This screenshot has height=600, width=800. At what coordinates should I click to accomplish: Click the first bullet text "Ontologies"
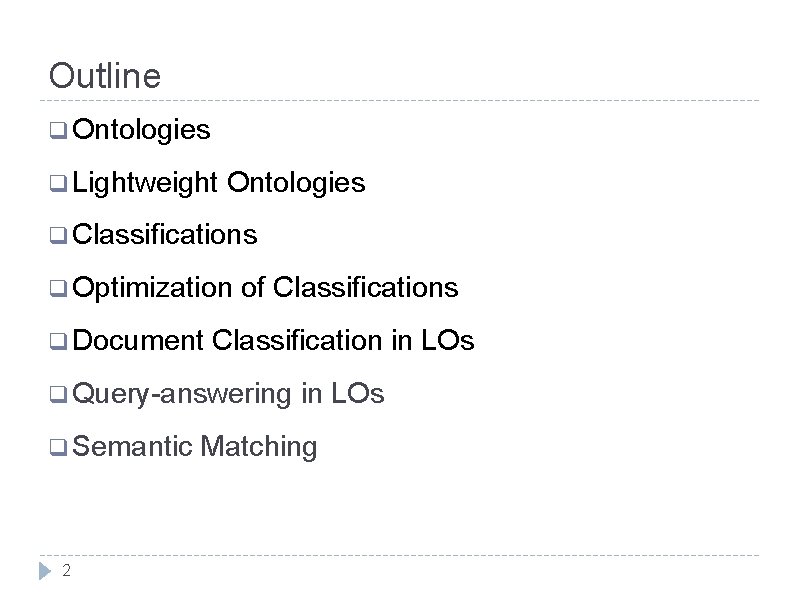[x=141, y=130]
